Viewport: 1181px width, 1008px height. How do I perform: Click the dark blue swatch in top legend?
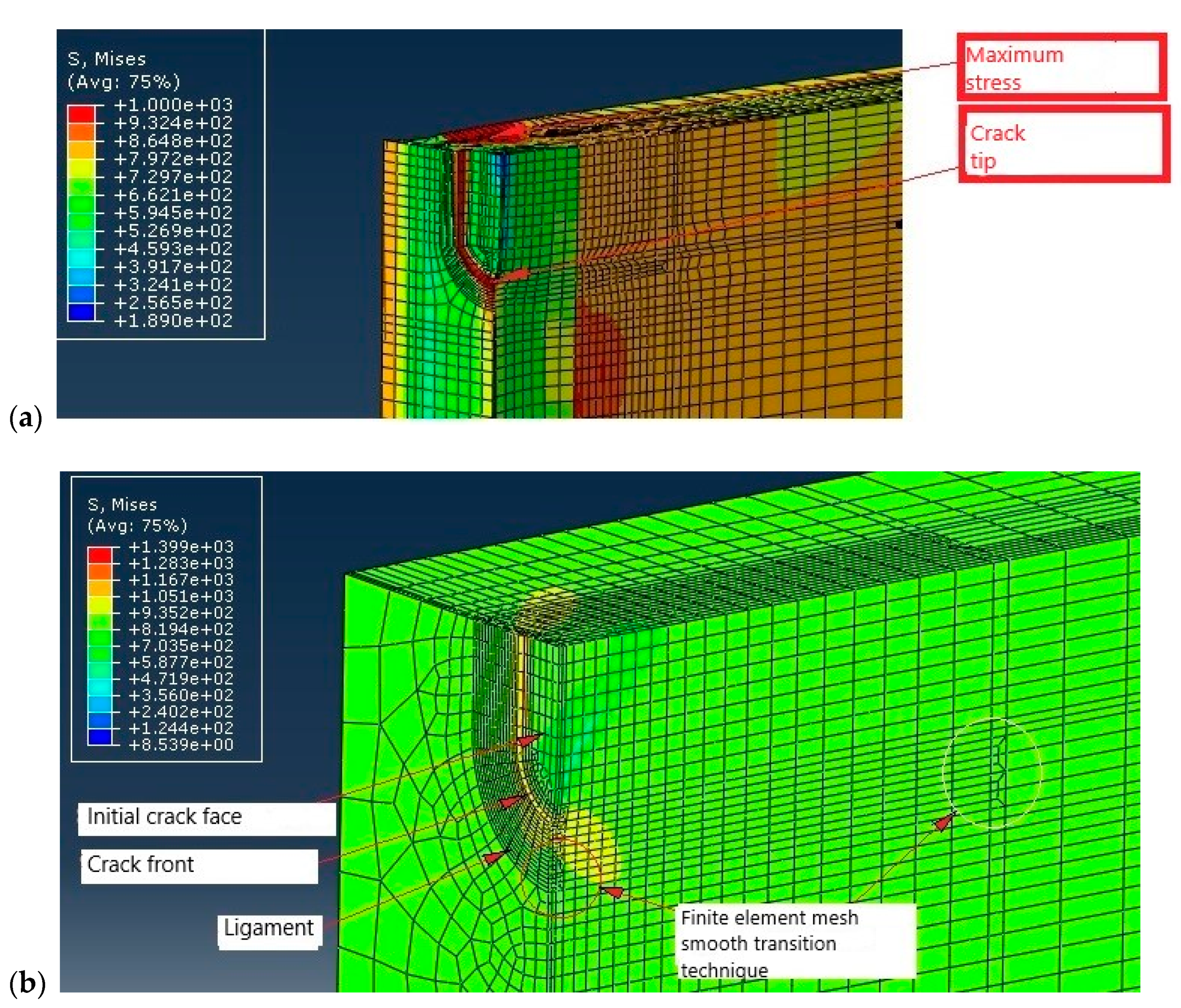click(x=81, y=312)
